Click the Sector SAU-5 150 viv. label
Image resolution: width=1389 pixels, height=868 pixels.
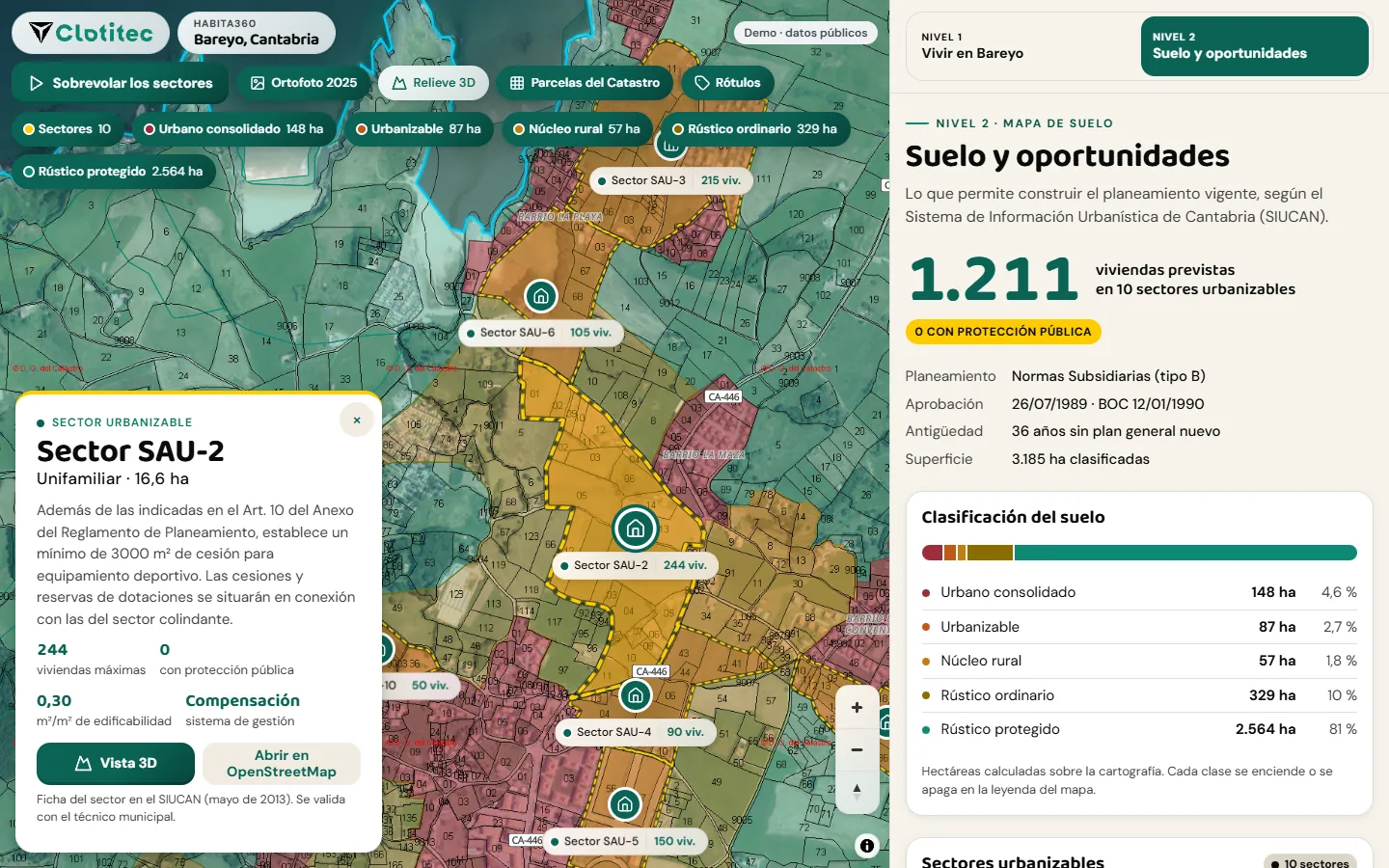(624, 841)
